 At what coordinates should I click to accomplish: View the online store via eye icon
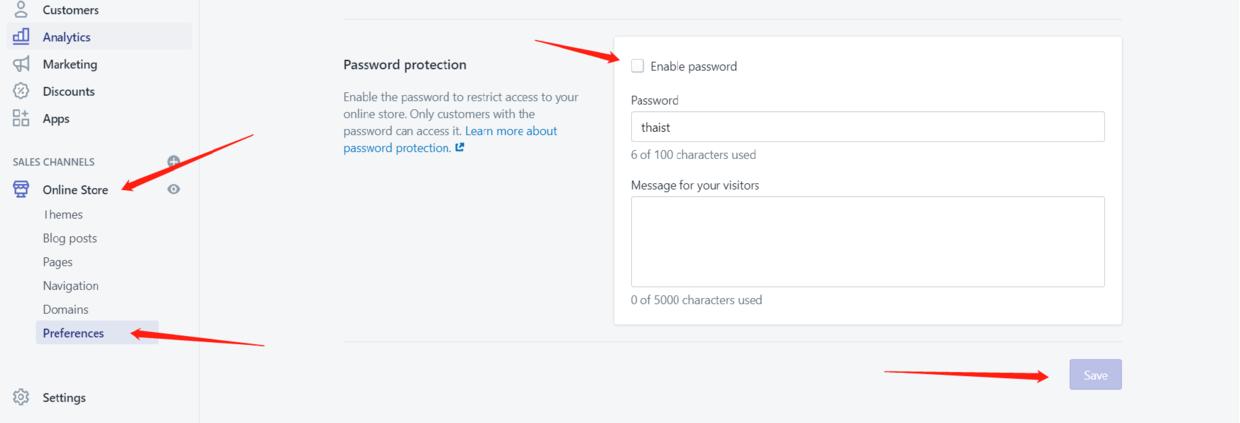pyautogui.click(x=174, y=189)
